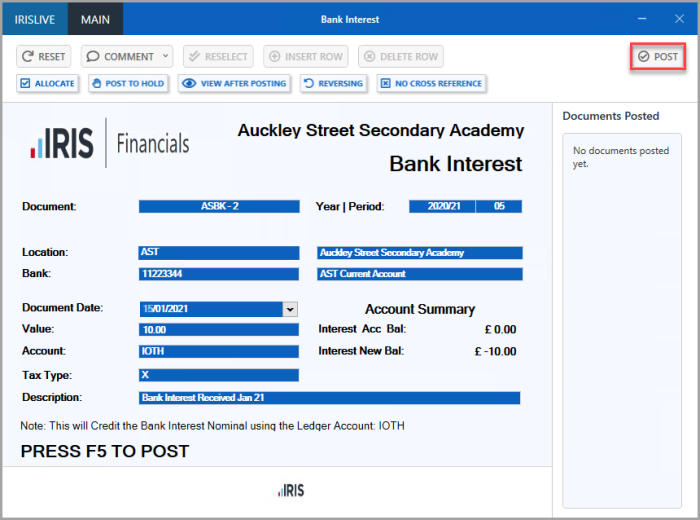Image resolution: width=700 pixels, height=520 pixels.
Task: Click the Description field text
Action: (x=329, y=398)
